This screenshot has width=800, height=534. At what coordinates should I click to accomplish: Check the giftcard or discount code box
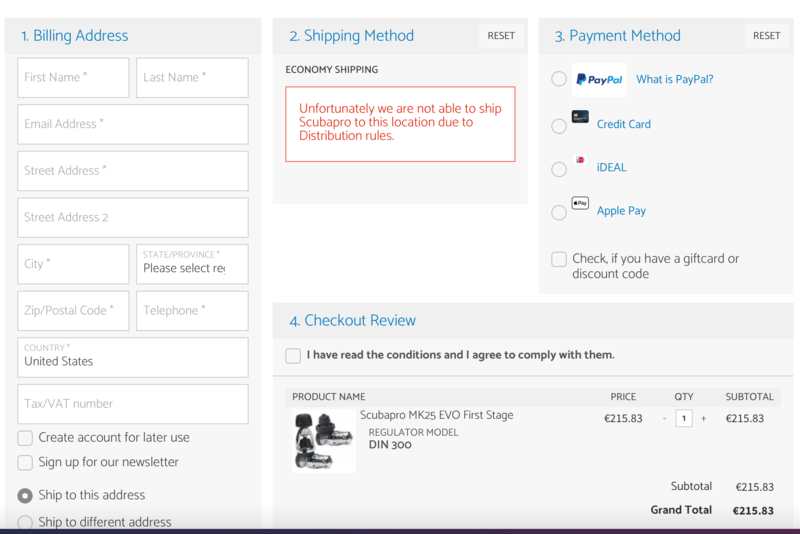[x=559, y=259]
